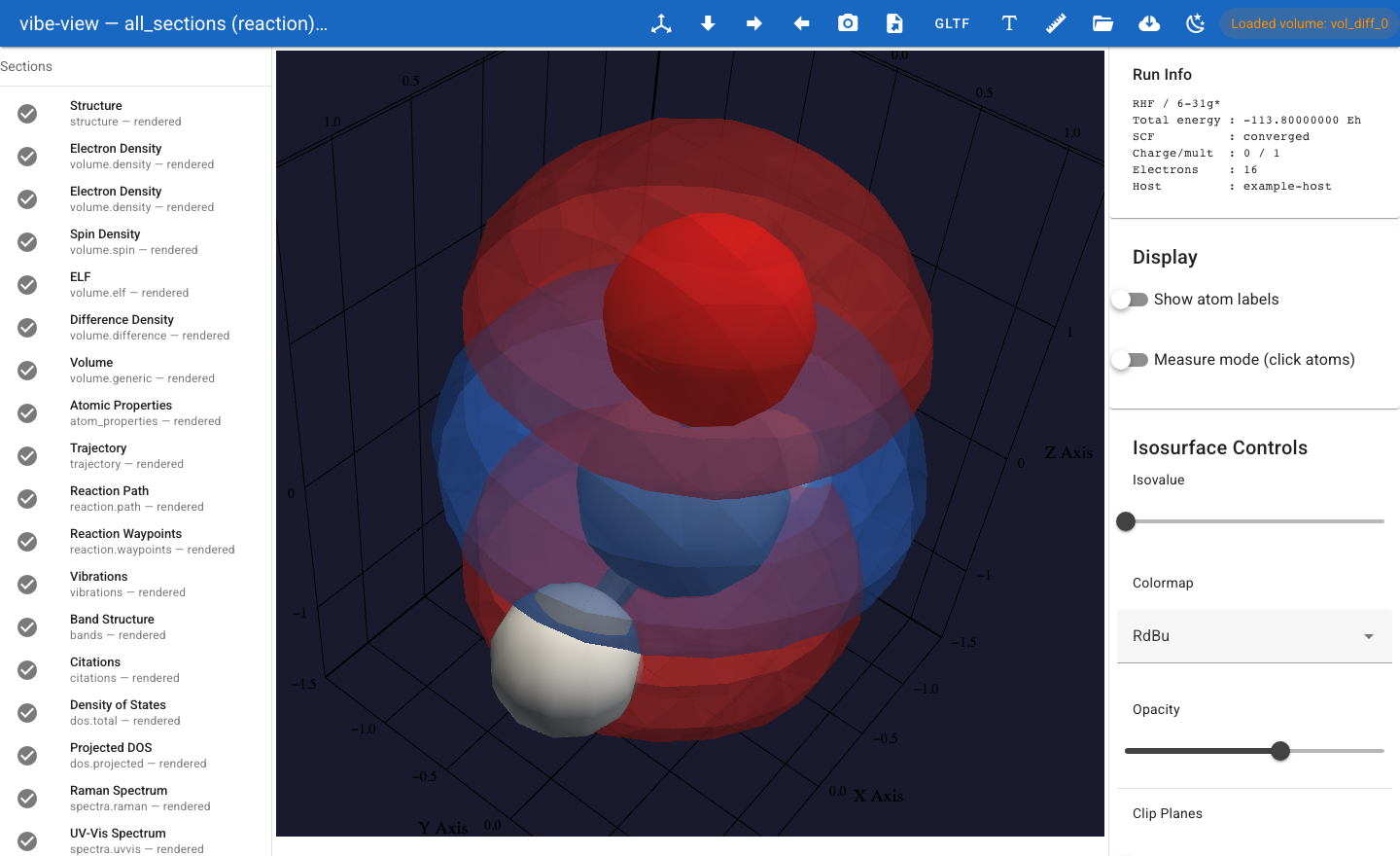Open a file with the folder icon
This screenshot has height=856, width=1400.
1102,23
